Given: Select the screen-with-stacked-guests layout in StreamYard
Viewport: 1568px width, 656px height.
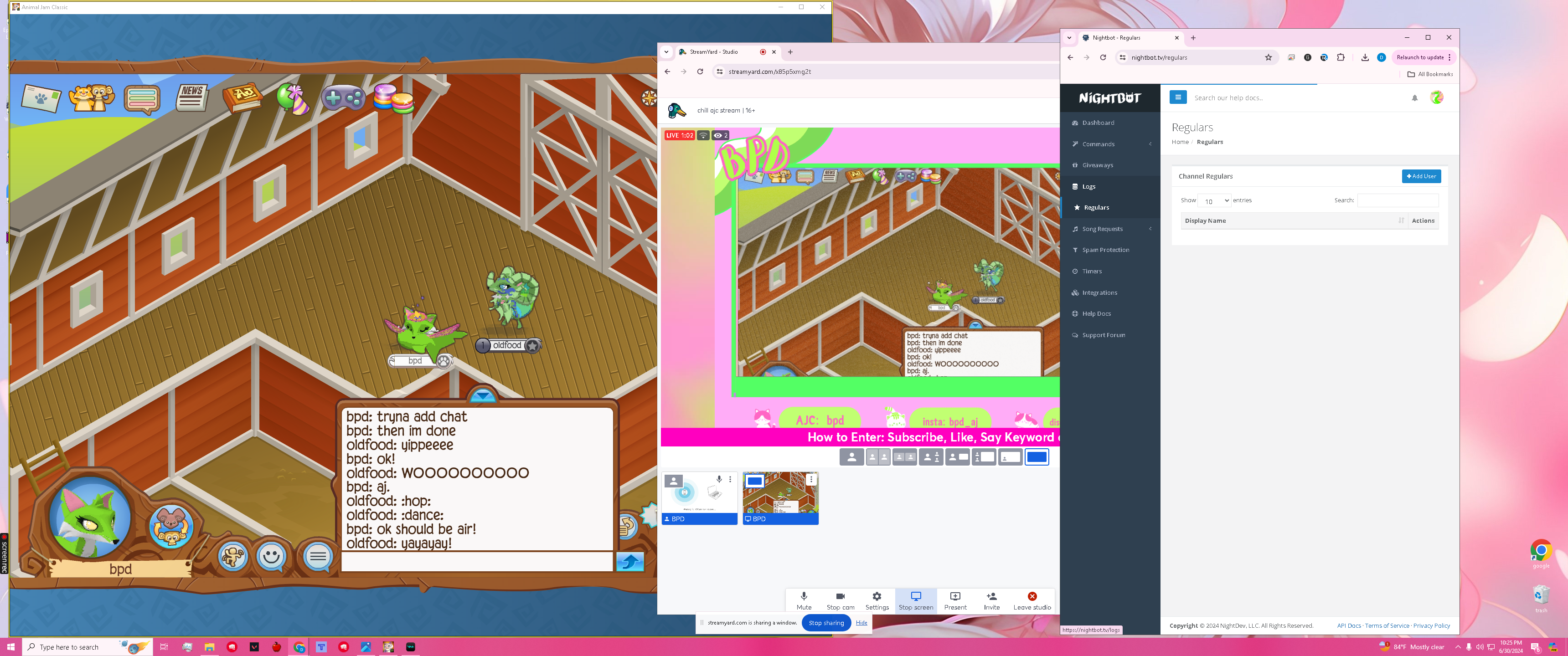Looking at the screenshot, I should pos(984,457).
